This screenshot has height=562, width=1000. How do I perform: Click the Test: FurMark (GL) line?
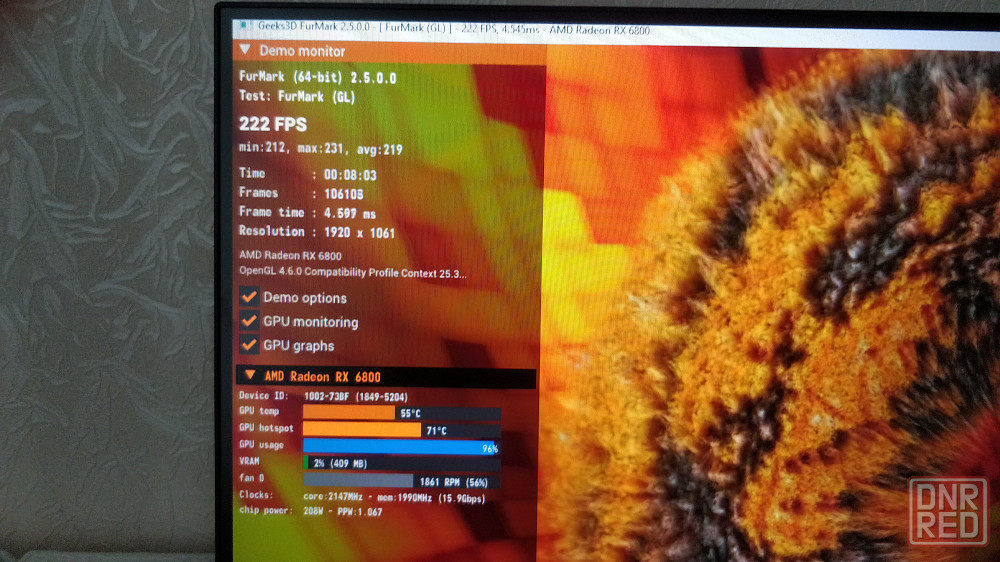297,96
